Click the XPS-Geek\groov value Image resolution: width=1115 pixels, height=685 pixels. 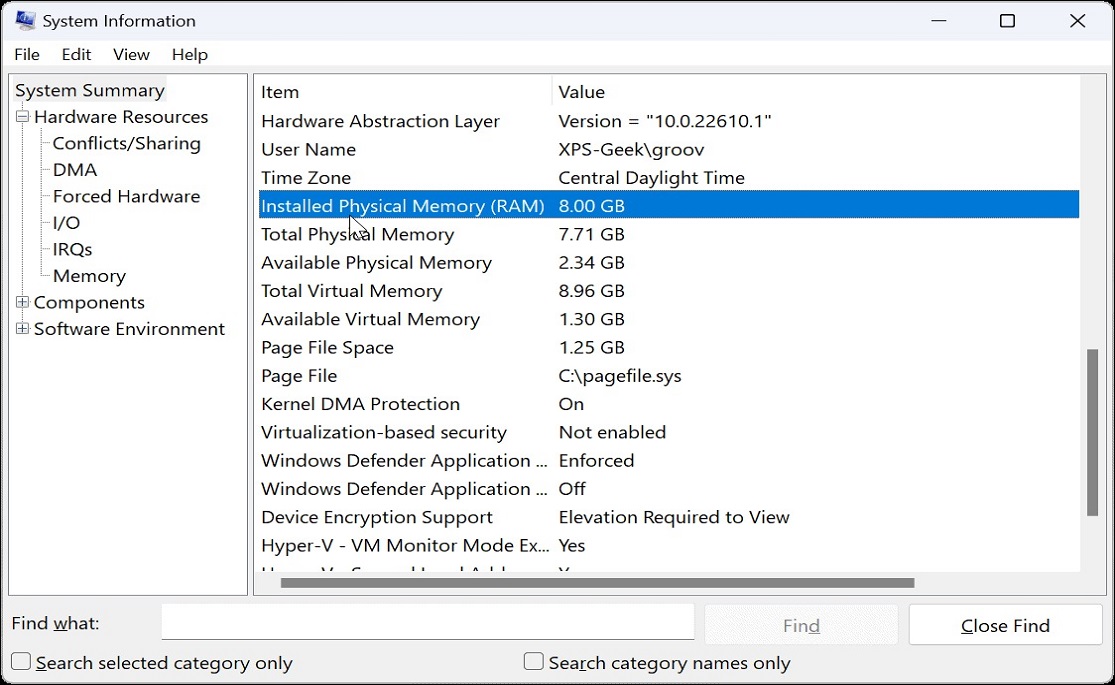pos(631,149)
